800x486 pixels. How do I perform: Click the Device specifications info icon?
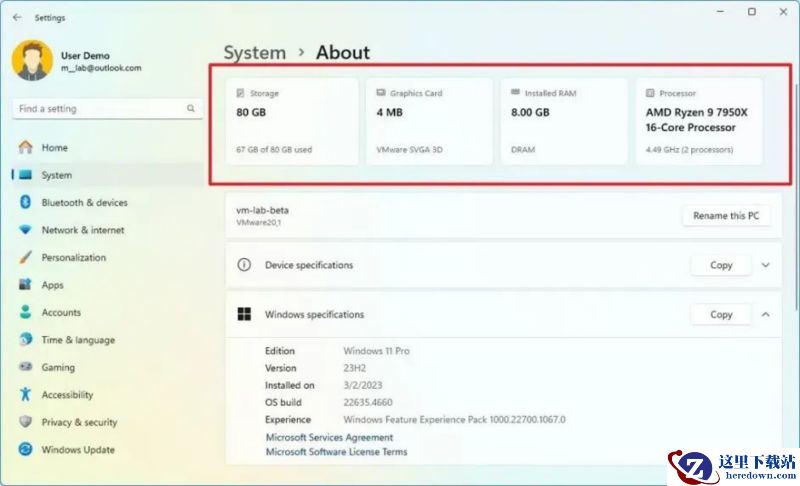[x=244, y=265]
